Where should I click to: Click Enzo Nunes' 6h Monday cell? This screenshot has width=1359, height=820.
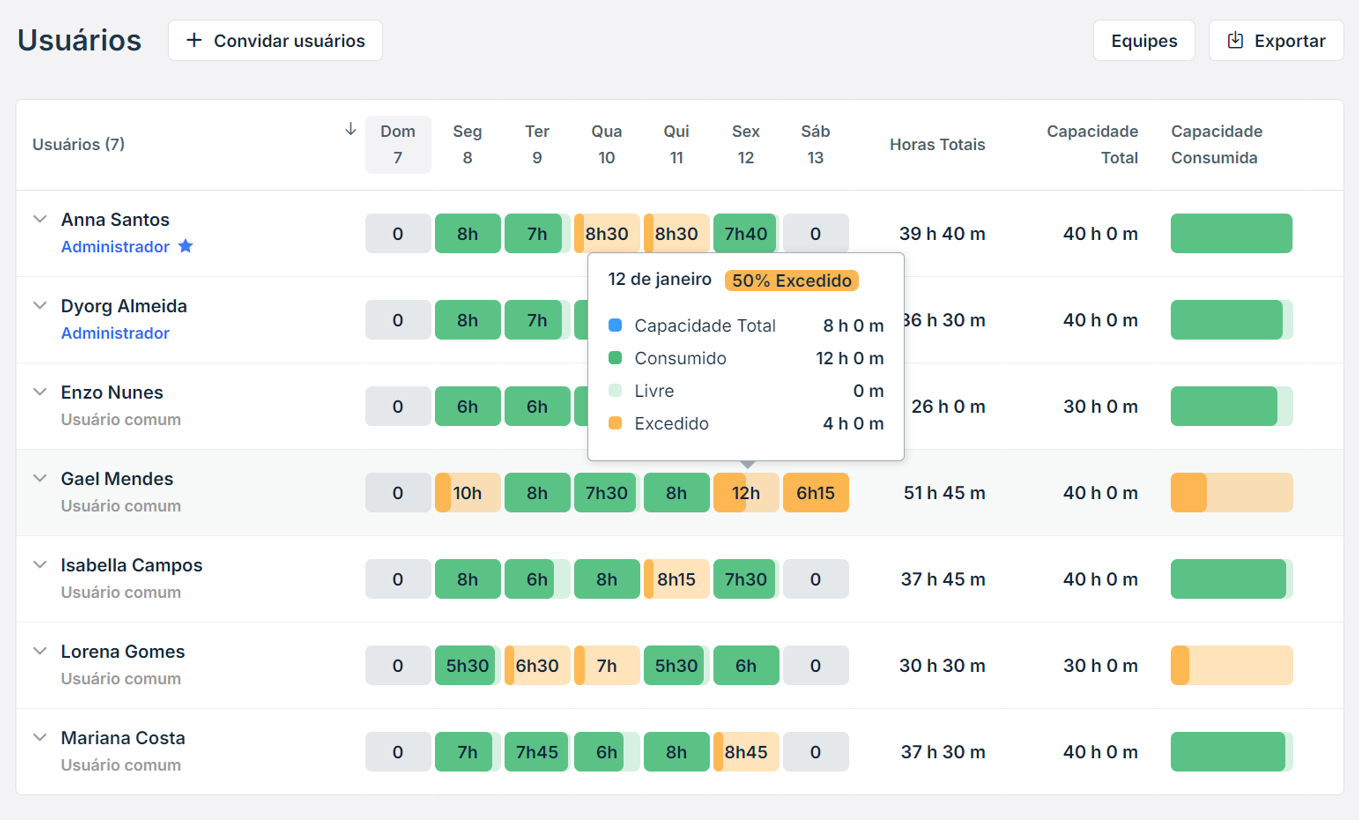click(467, 406)
